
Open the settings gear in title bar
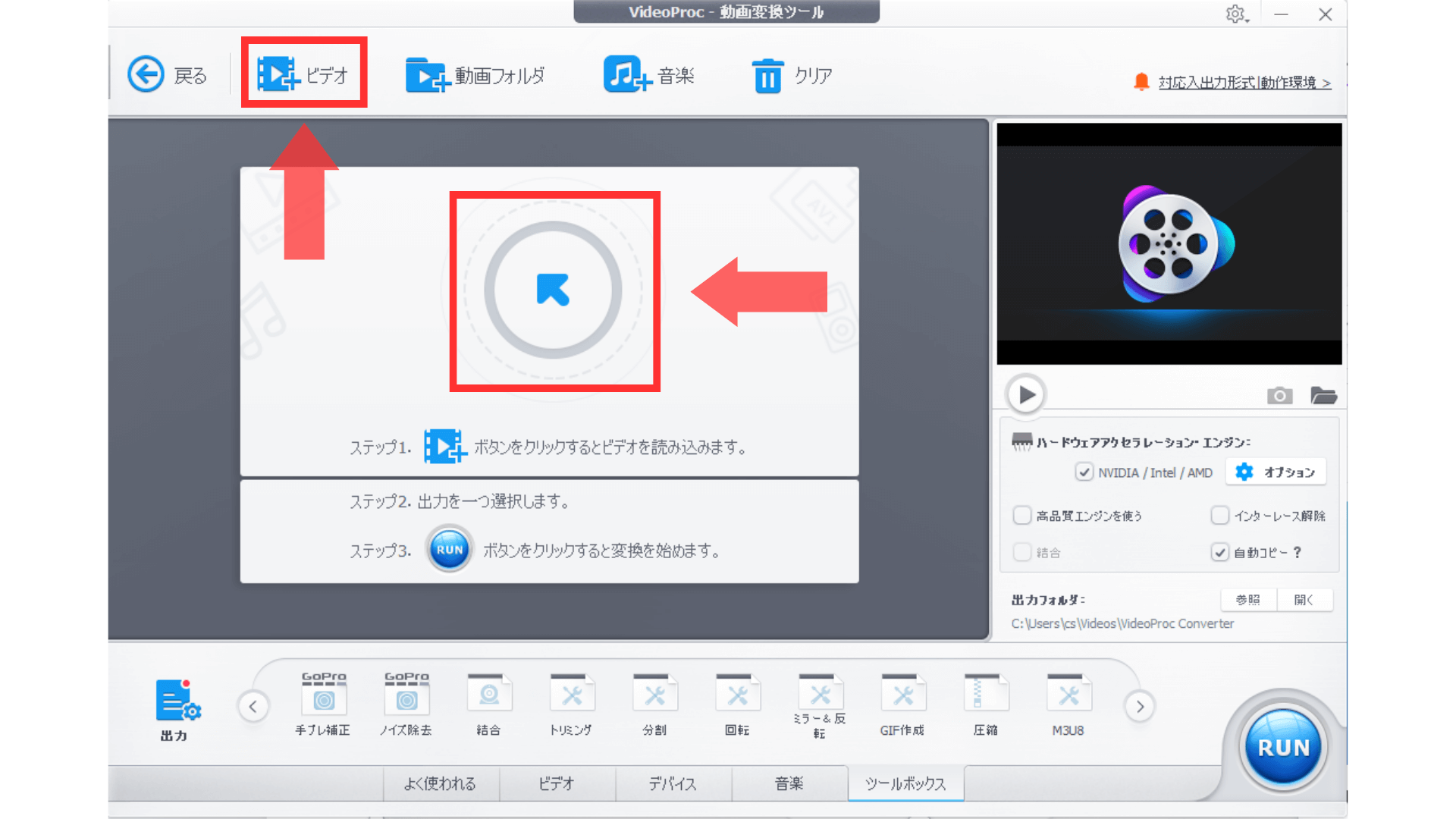(x=1236, y=14)
